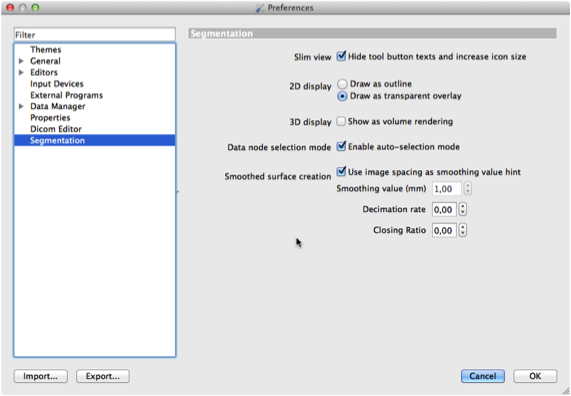Screen dimensions: 571x396
Task: Open Themes preferences page
Action: pyautogui.click(x=46, y=50)
